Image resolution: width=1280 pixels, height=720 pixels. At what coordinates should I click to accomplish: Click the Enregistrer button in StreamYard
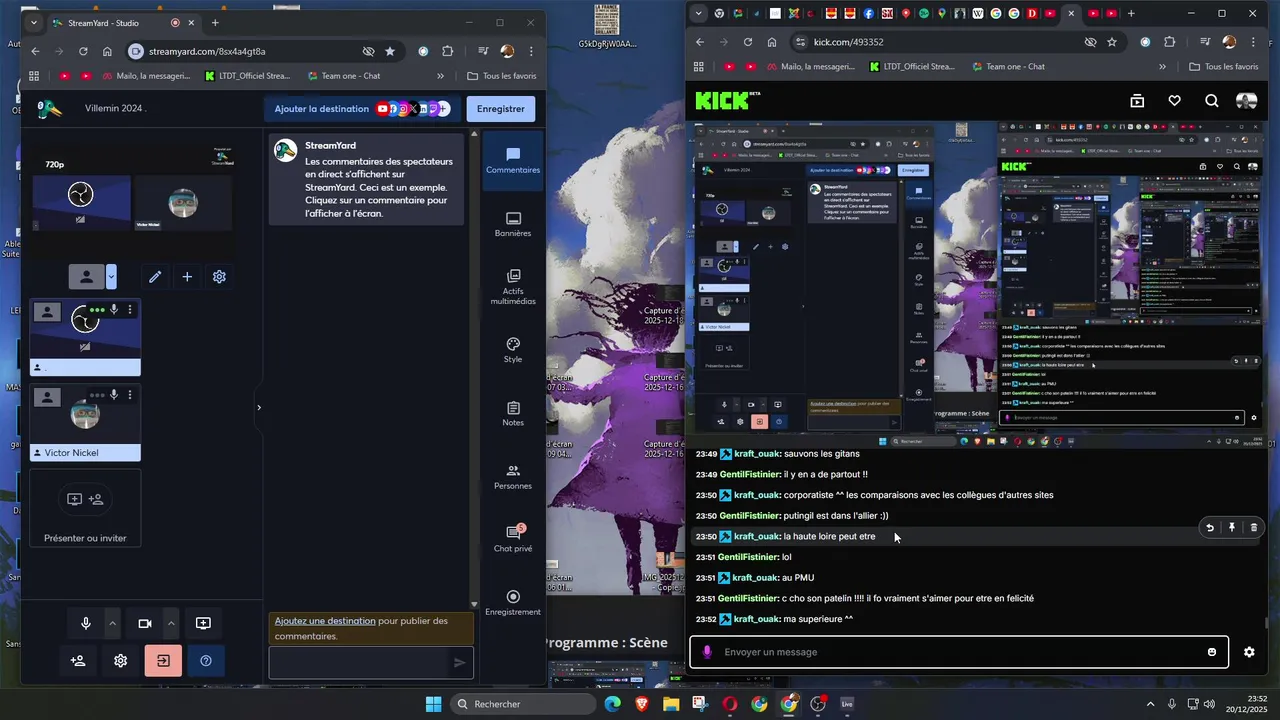(x=501, y=109)
